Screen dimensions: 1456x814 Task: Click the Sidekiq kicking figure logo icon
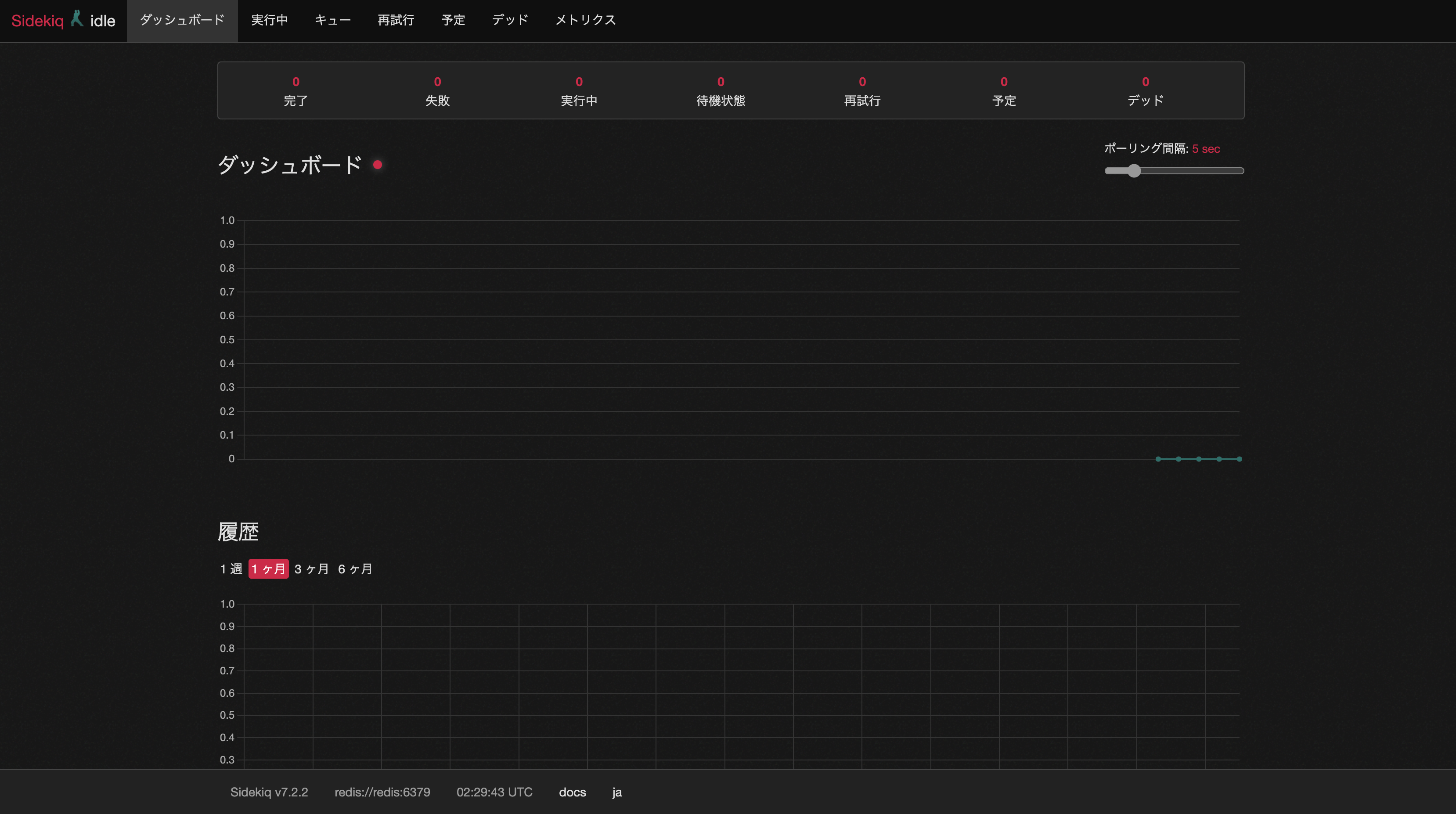click(77, 19)
